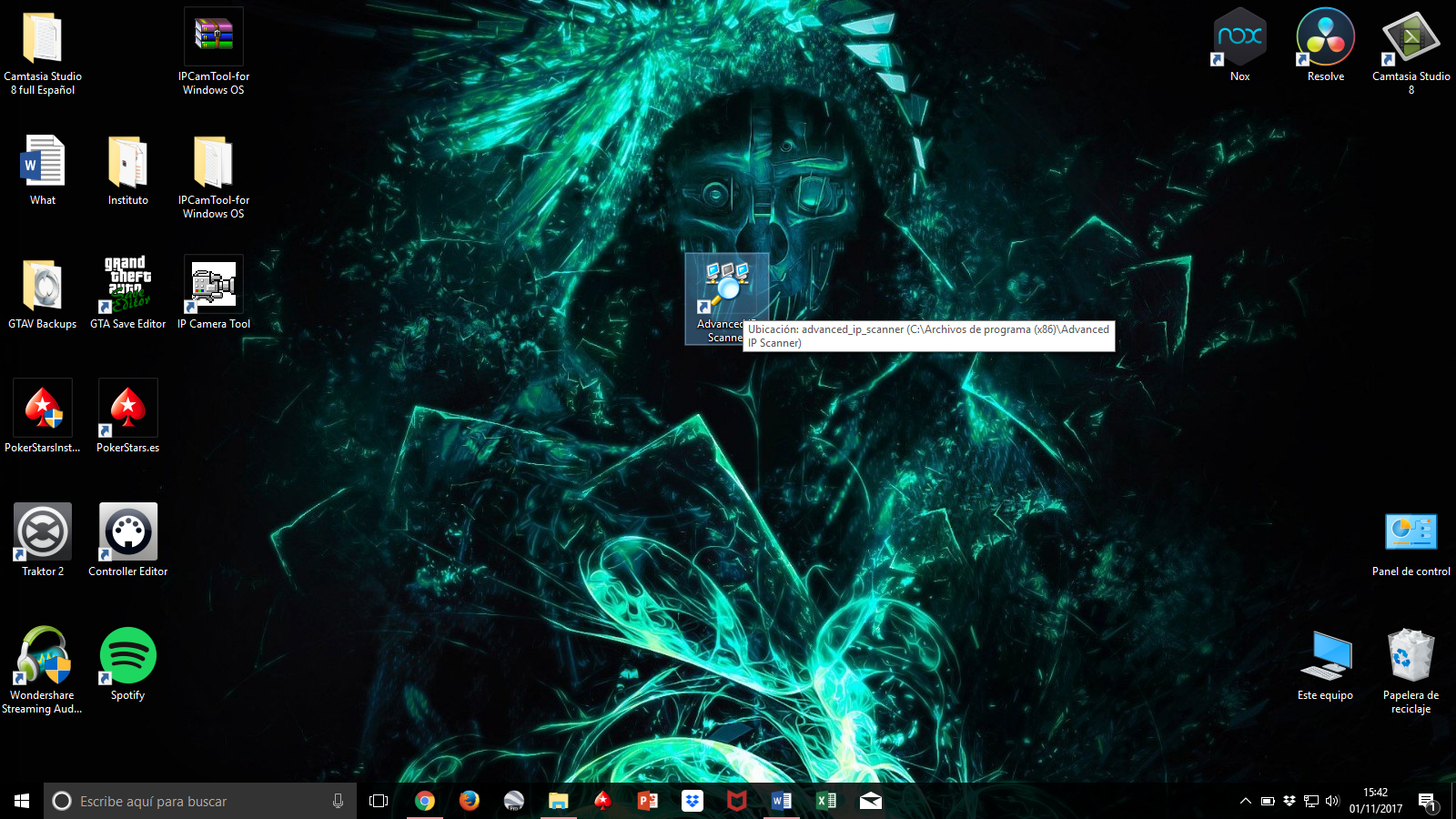Launch the Camtasia Studio 8 shortcut
The height and width of the screenshot is (819, 1456).
point(1411,53)
